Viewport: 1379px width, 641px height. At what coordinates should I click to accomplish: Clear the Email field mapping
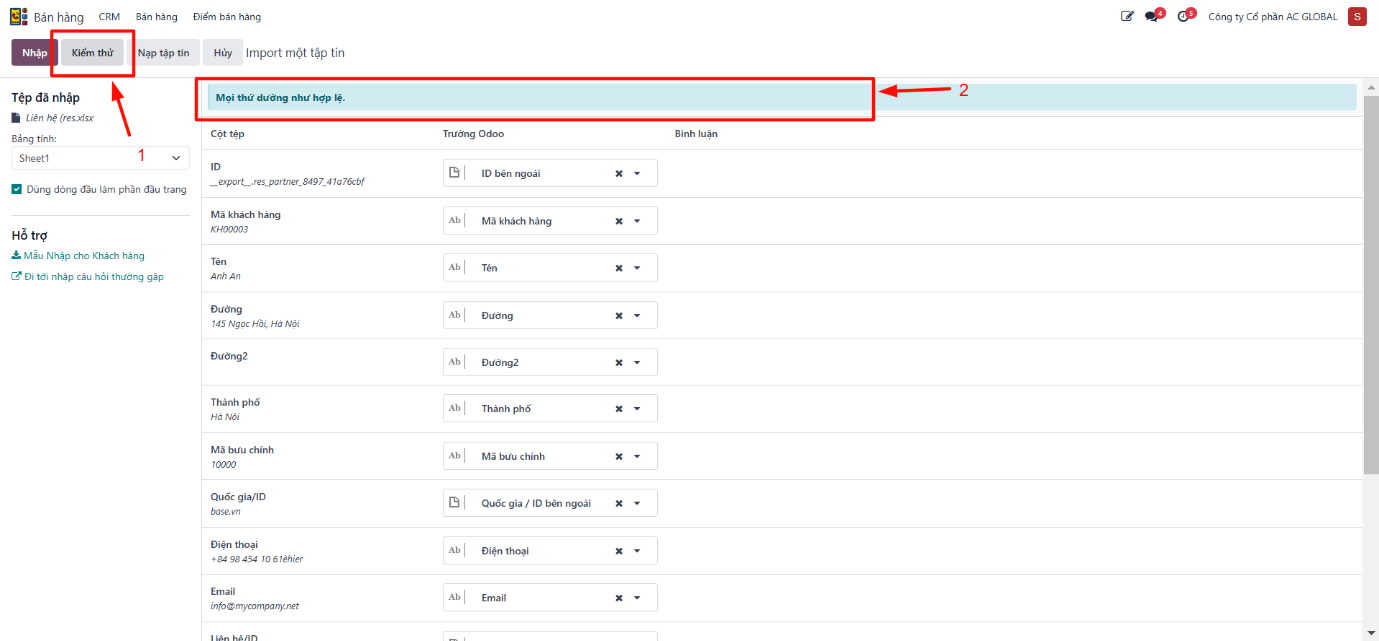coord(619,598)
